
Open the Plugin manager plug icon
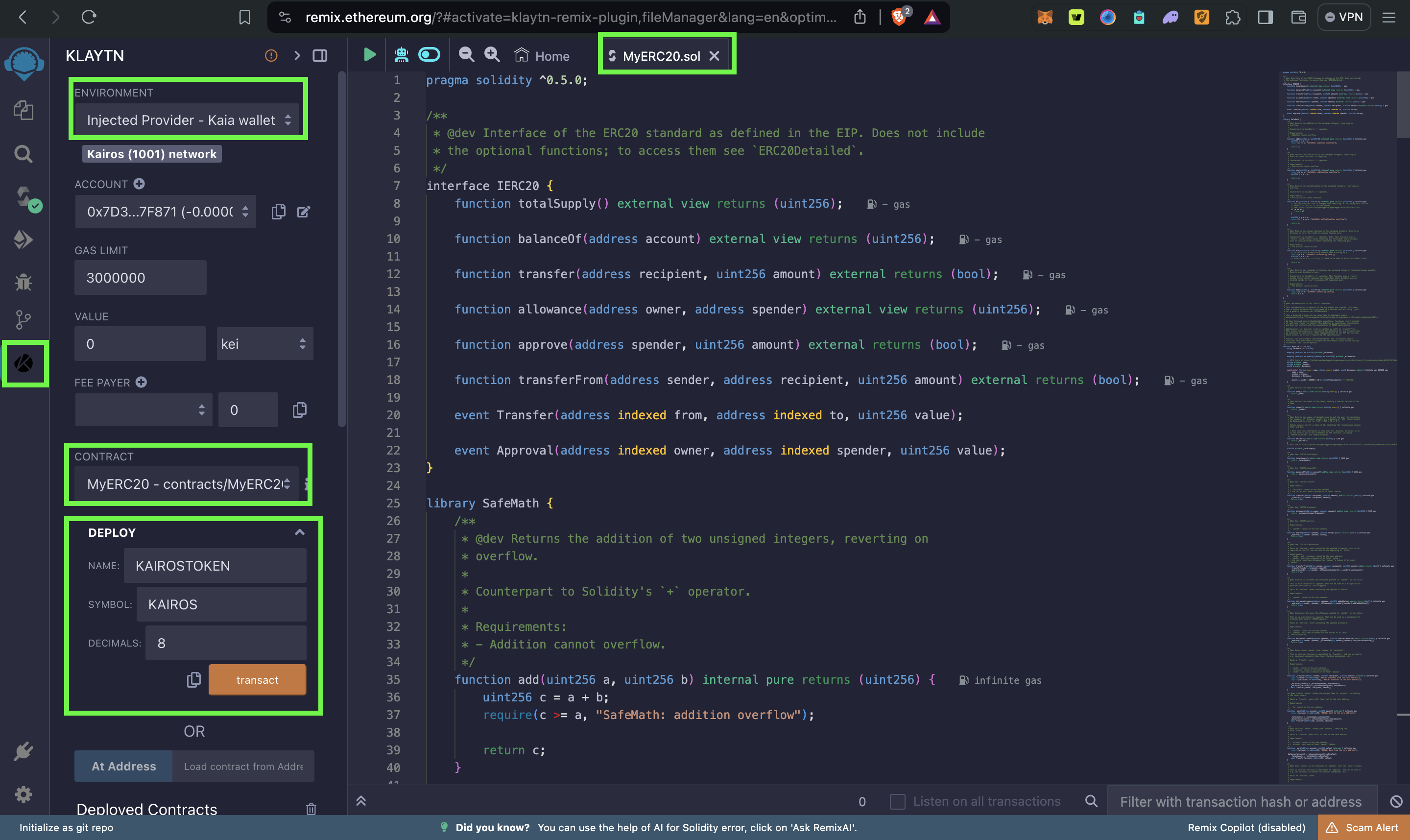23,752
